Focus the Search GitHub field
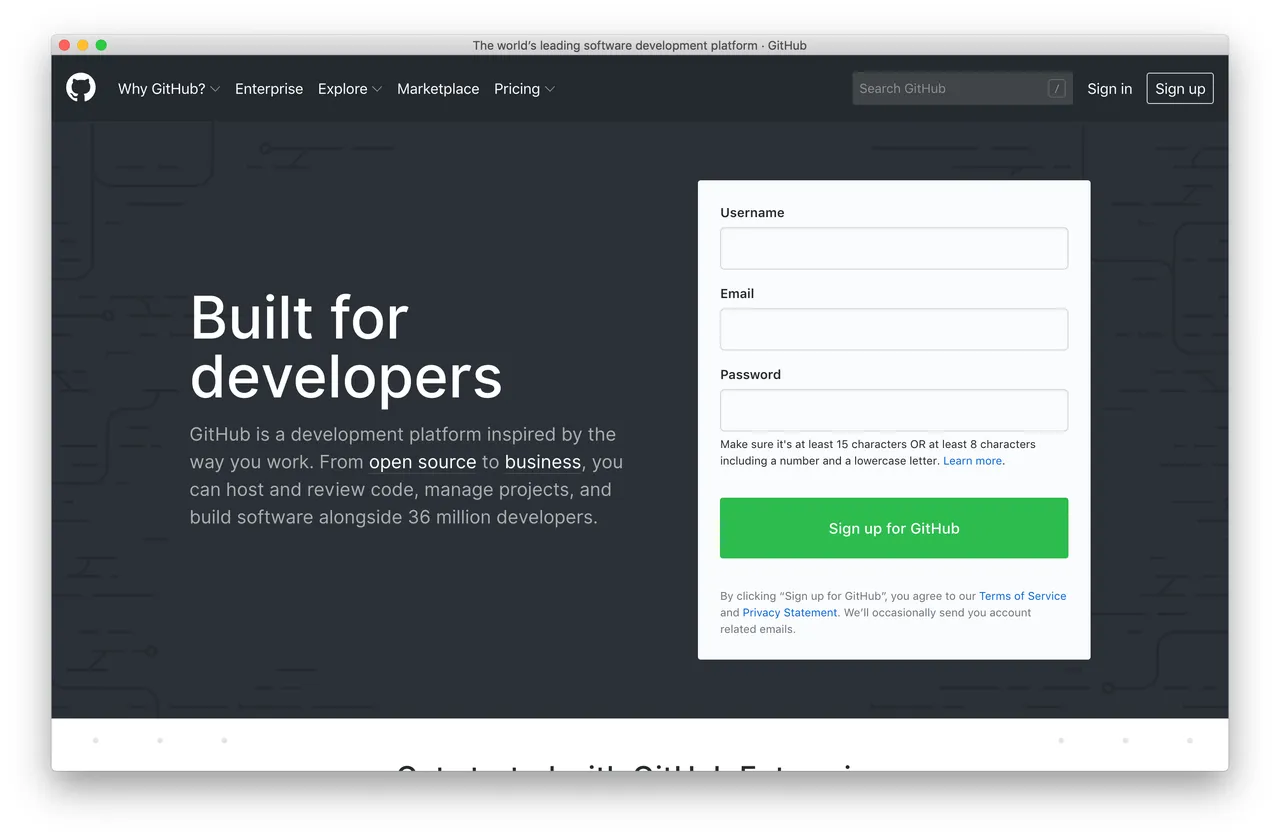 pos(962,89)
